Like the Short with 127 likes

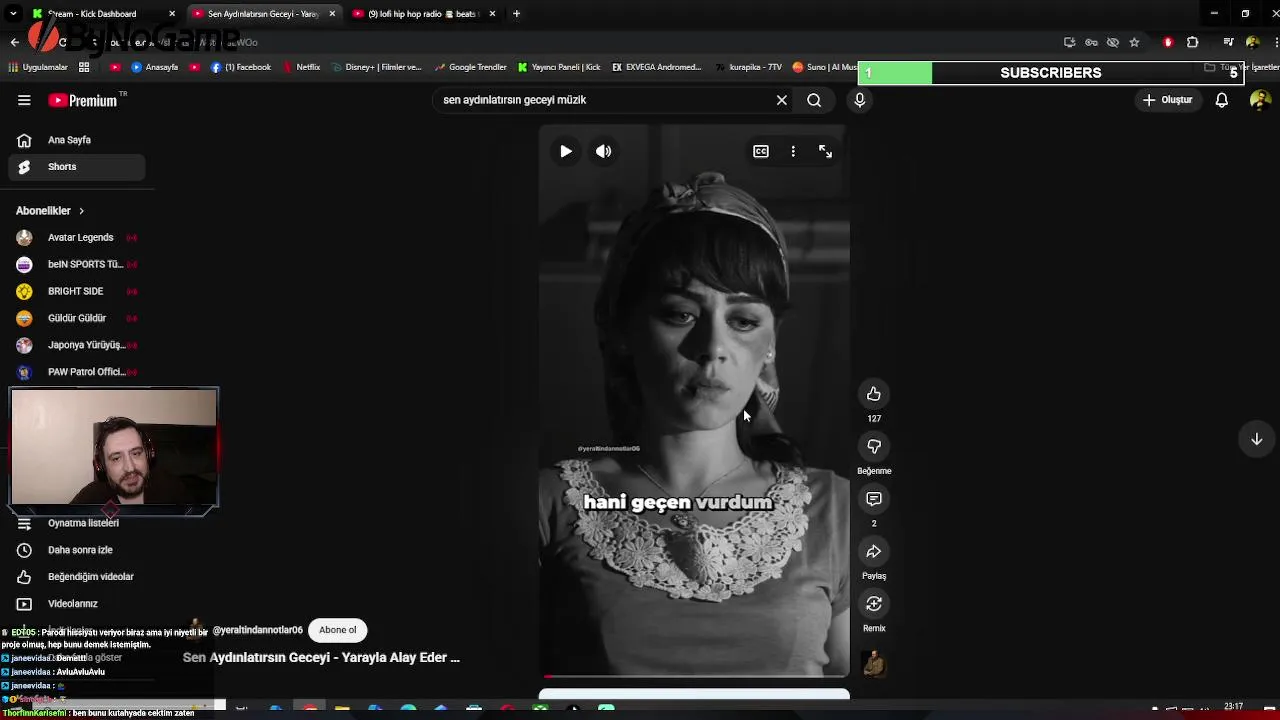(874, 394)
